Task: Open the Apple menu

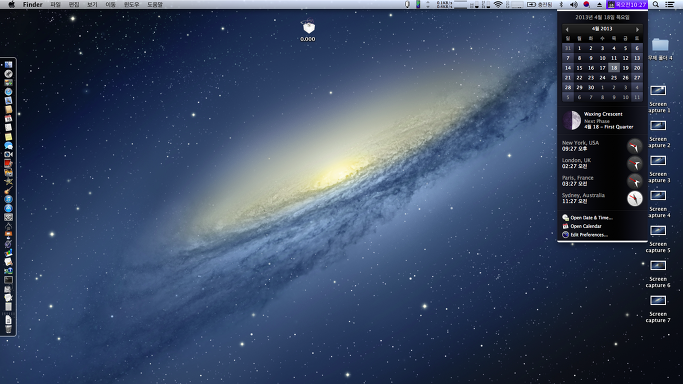Action: [12, 4]
